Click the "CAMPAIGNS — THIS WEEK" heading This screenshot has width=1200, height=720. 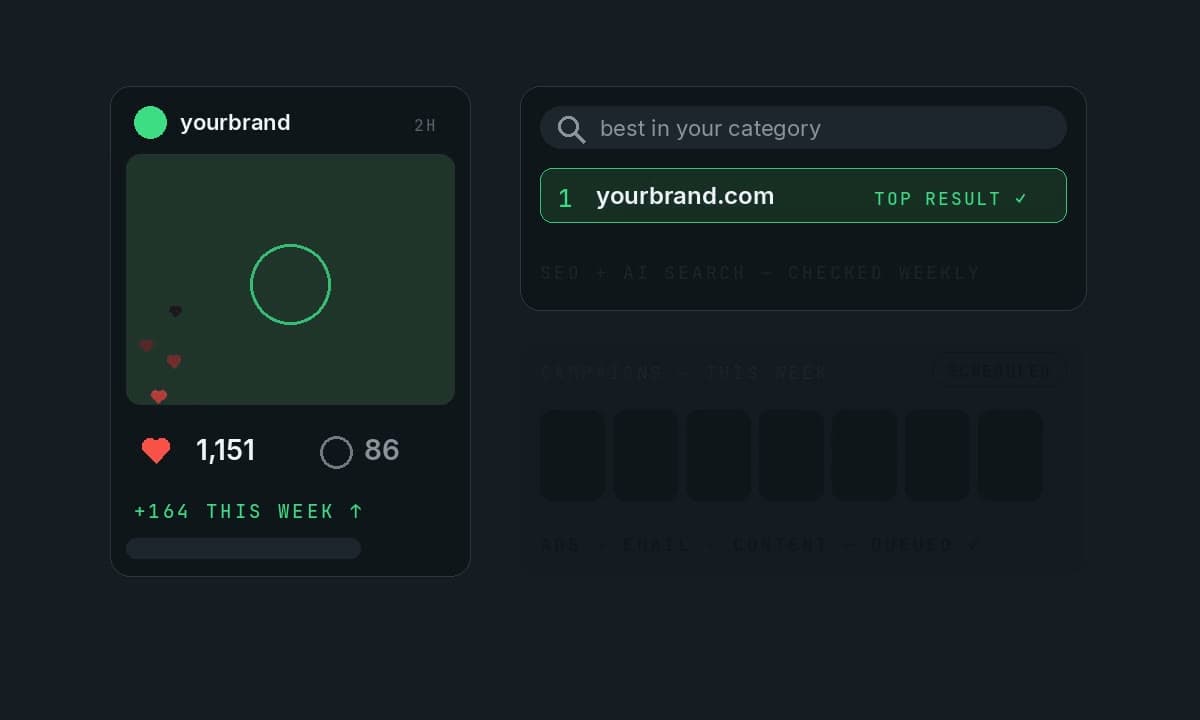coord(684,372)
